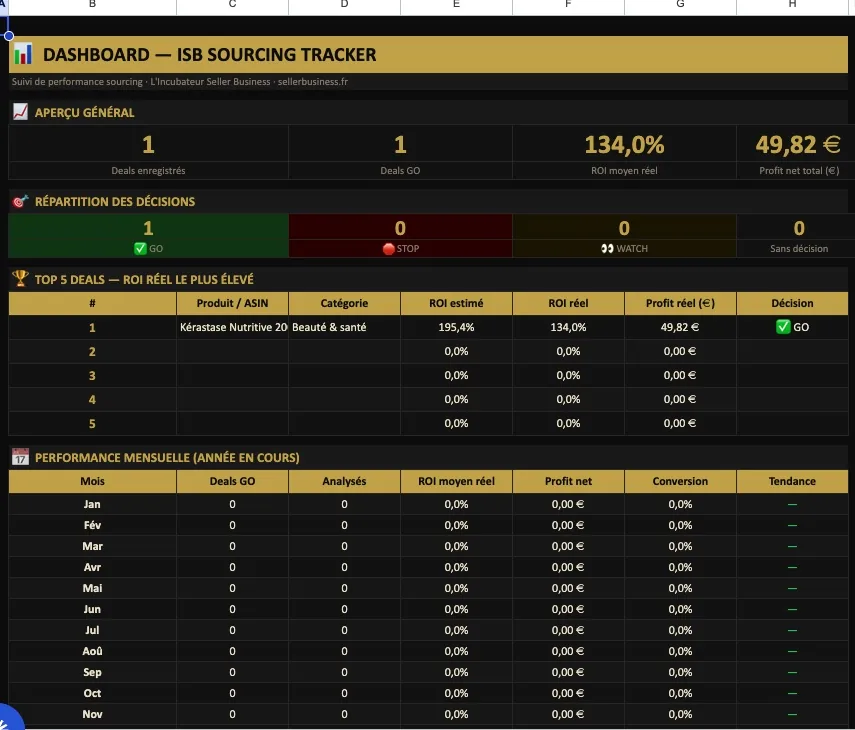Select the Beauté & santé category cell
The width and height of the screenshot is (855, 730).
(344, 327)
